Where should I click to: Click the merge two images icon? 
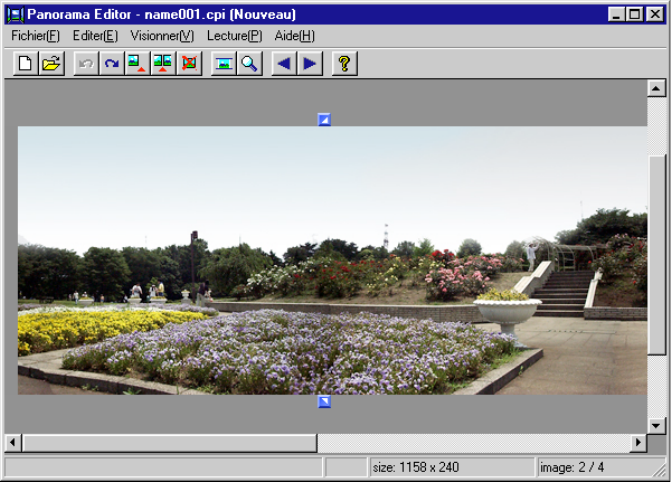163,64
